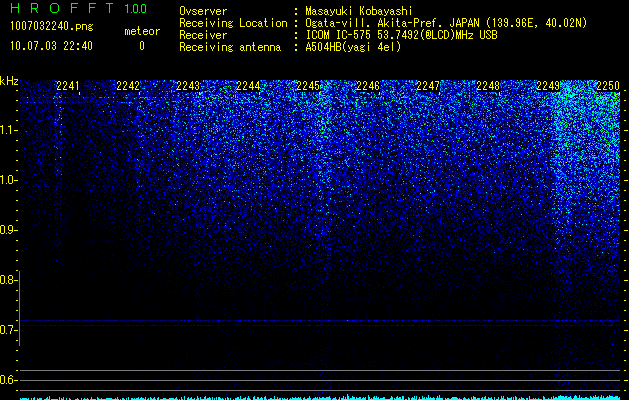Click the 2242 time marker
This screenshot has height=400, width=629.
(128, 86)
